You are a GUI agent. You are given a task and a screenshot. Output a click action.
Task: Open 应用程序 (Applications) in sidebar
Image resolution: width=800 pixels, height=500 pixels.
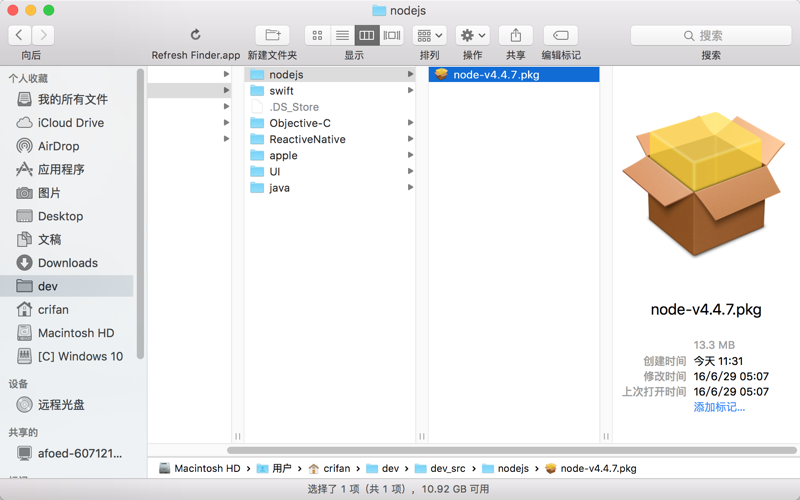coord(67,169)
